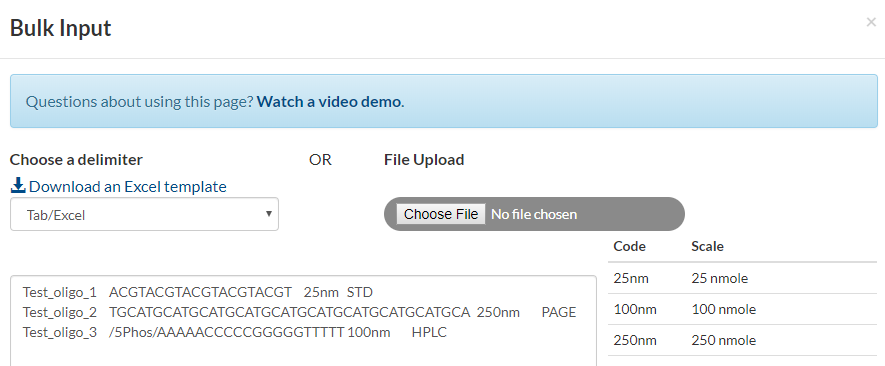Click the Choose File button

441,214
